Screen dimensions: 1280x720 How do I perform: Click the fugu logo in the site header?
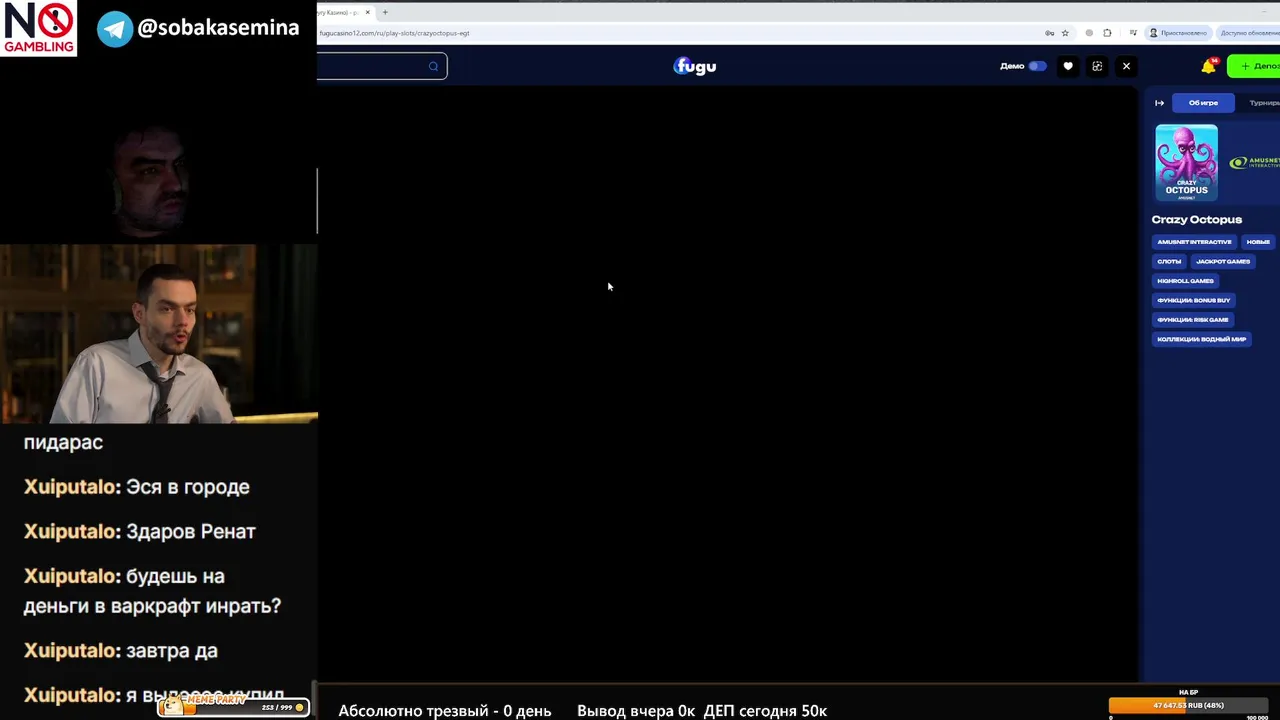coord(695,66)
